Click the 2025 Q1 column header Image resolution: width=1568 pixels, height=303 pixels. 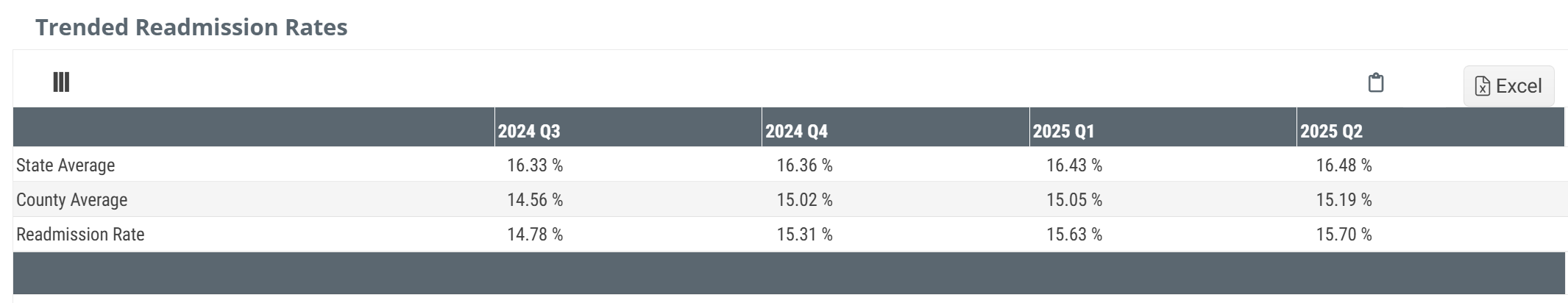click(1063, 131)
